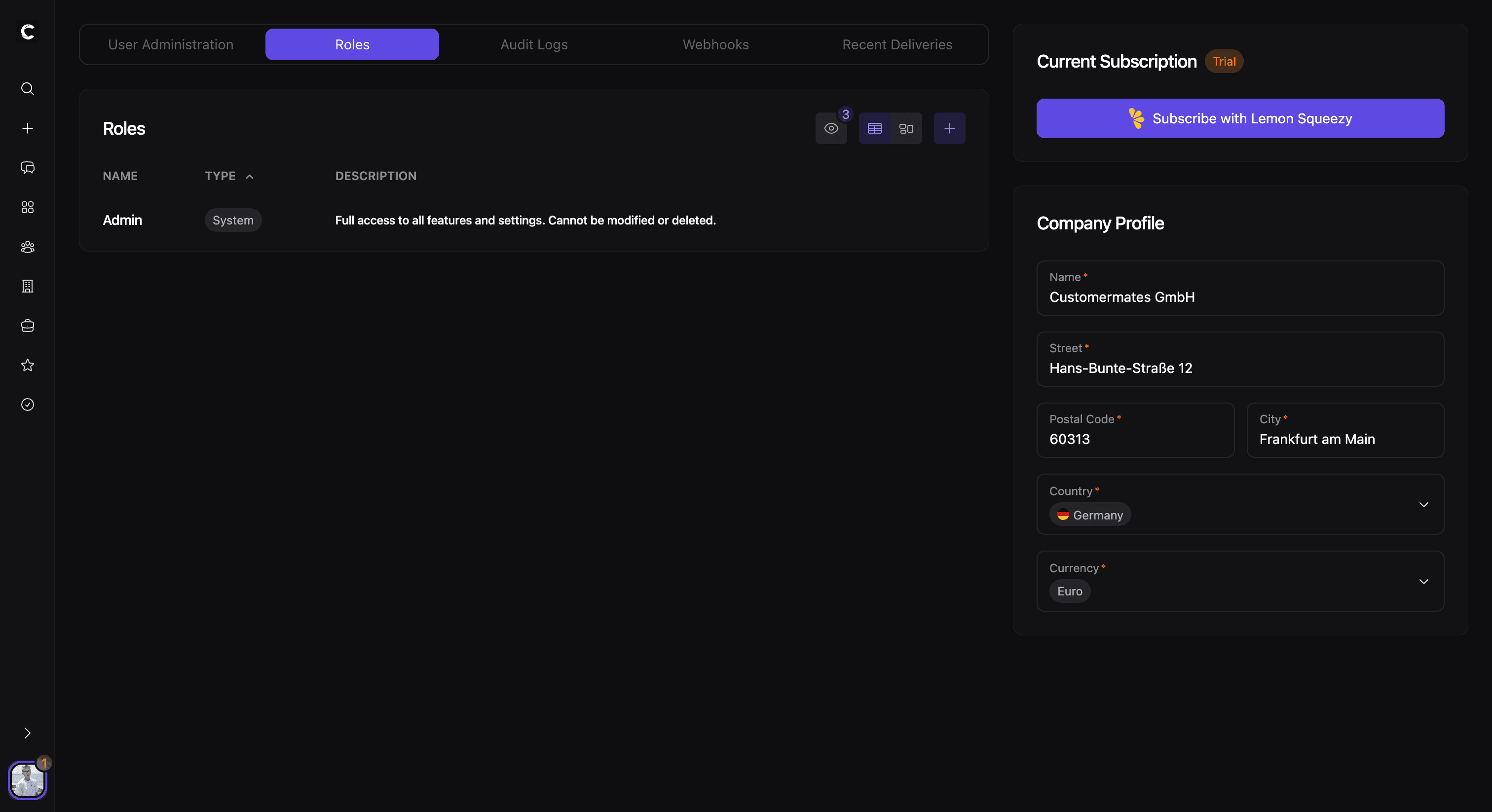Switch to Webhooks tab
The height and width of the screenshot is (812, 1492).
click(x=715, y=44)
